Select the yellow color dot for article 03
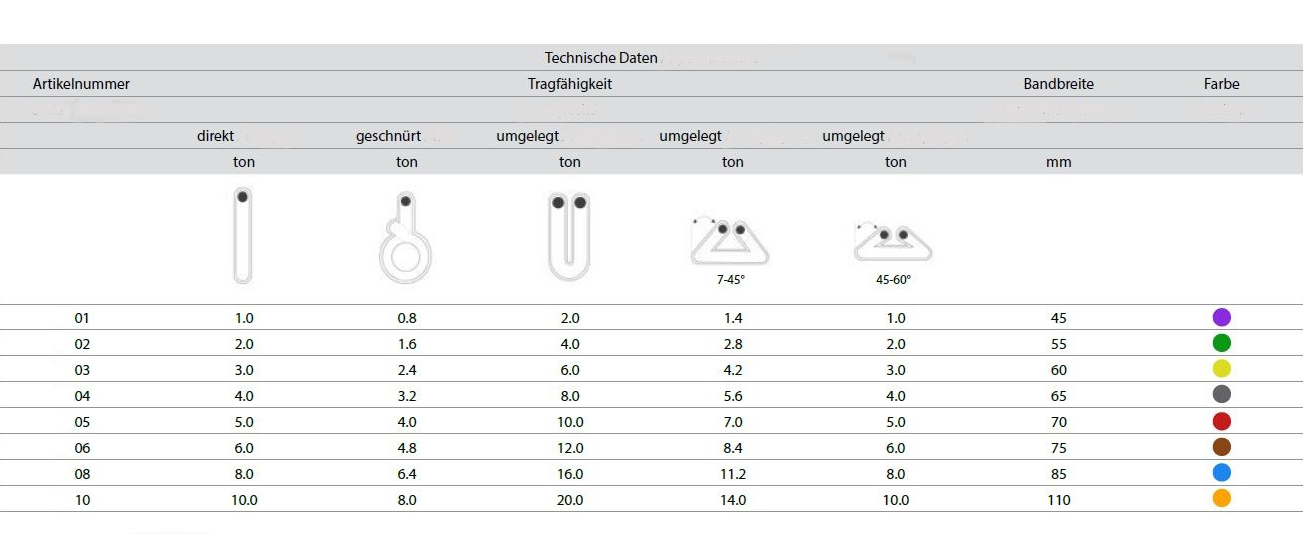The height and width of the screenshot is (534, 1303). [x=1221, y=370]
